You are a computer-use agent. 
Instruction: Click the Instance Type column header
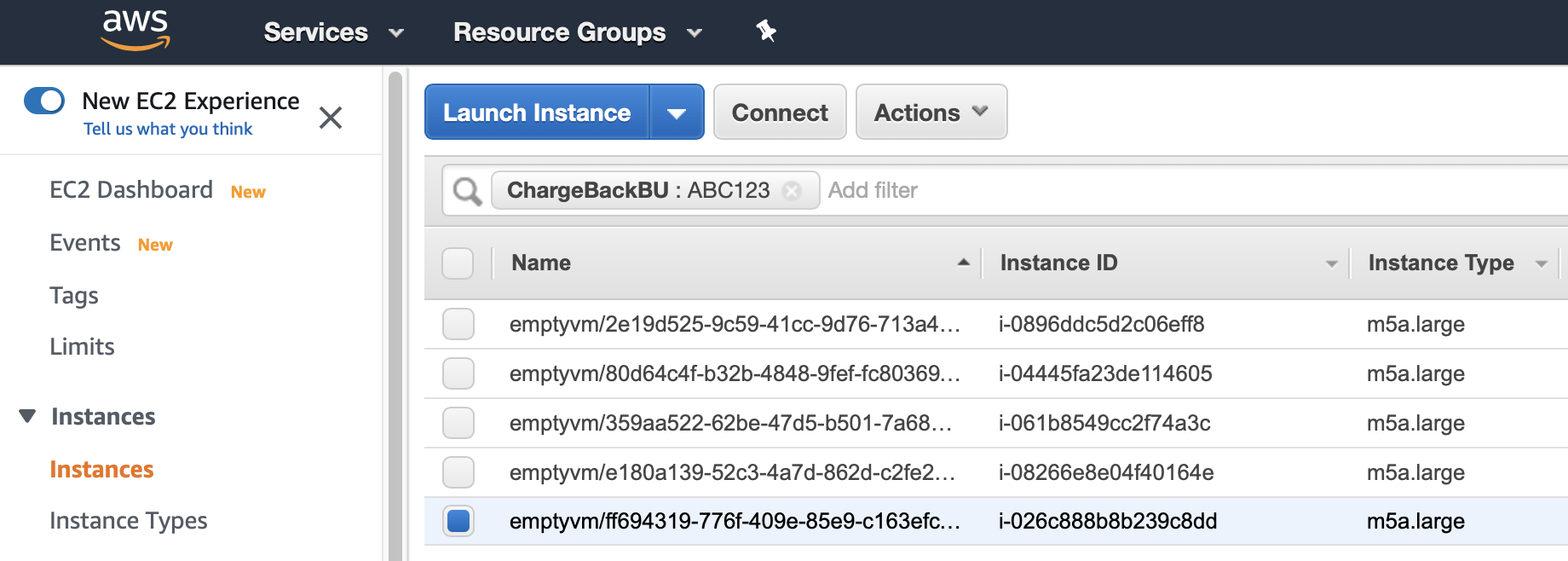1441,263
